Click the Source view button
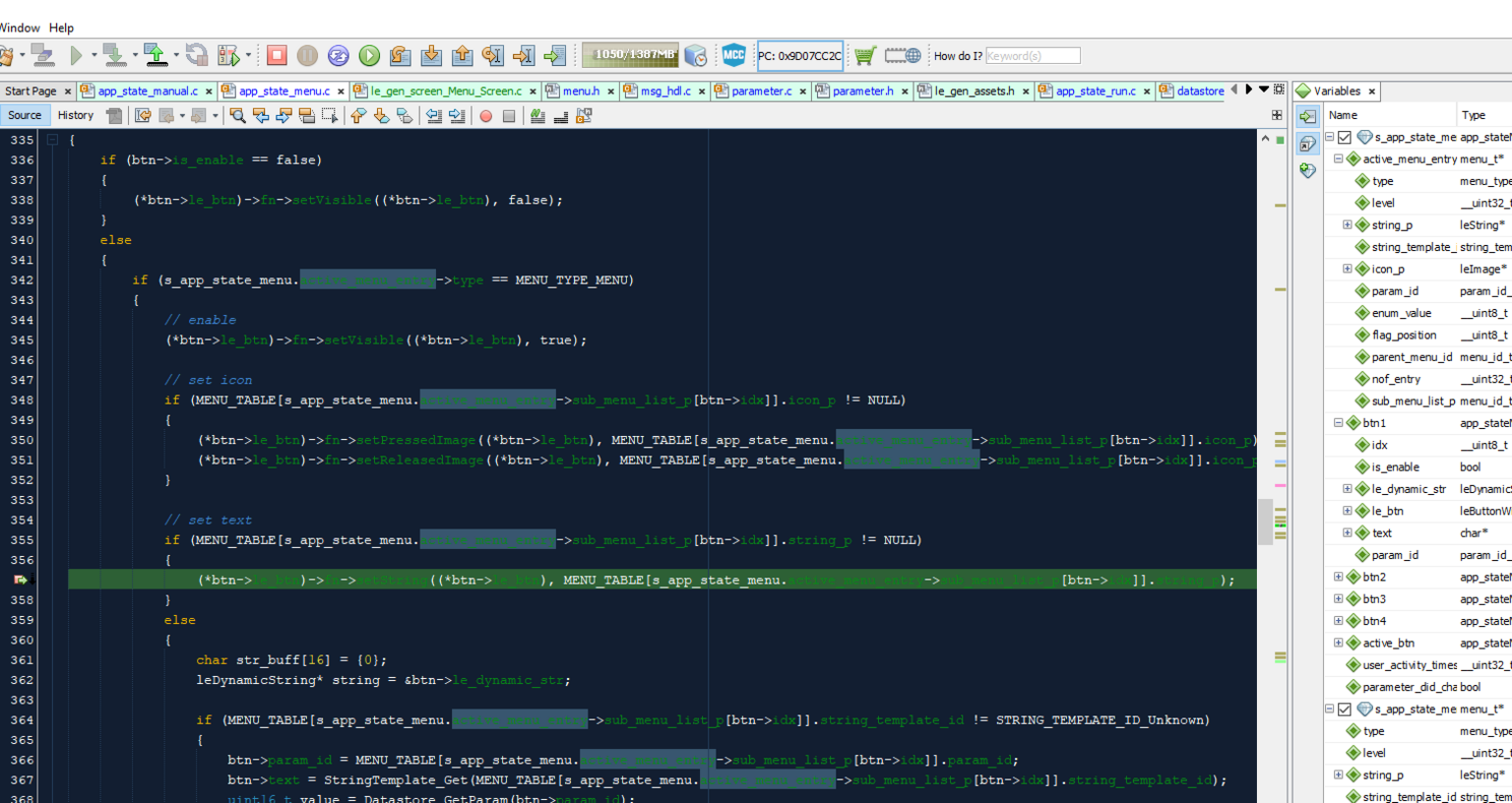This screenshot has height=803, width=1512. (x=25, y=115)
